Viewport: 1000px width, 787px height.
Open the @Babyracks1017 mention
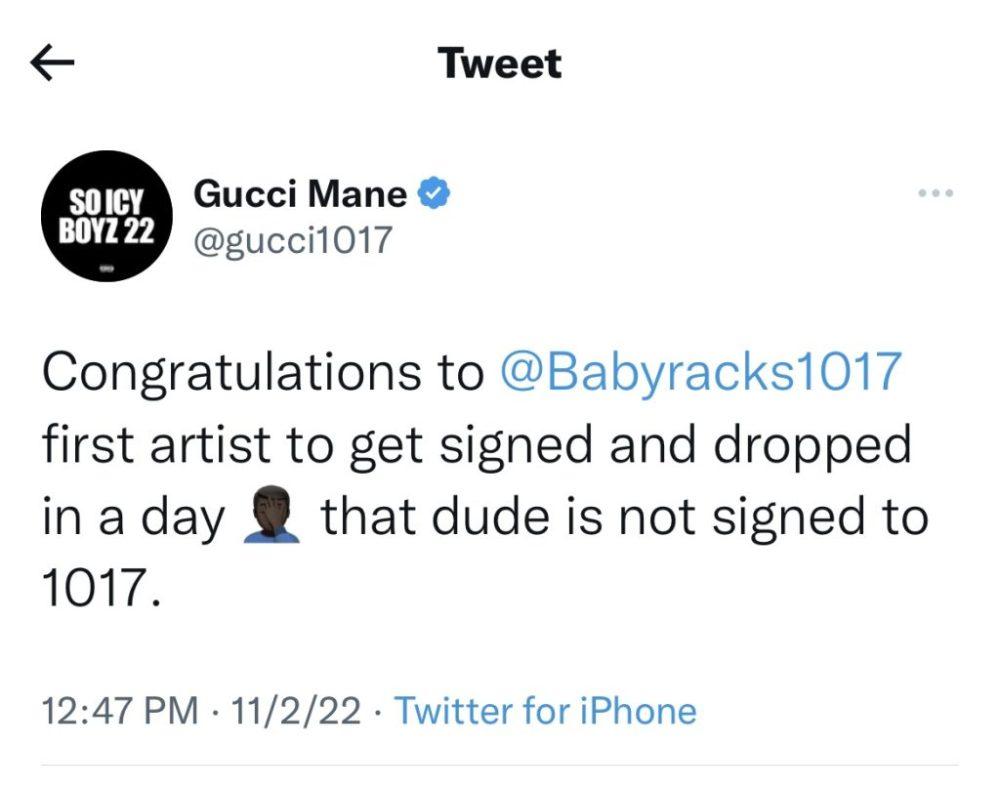(699, 374)
